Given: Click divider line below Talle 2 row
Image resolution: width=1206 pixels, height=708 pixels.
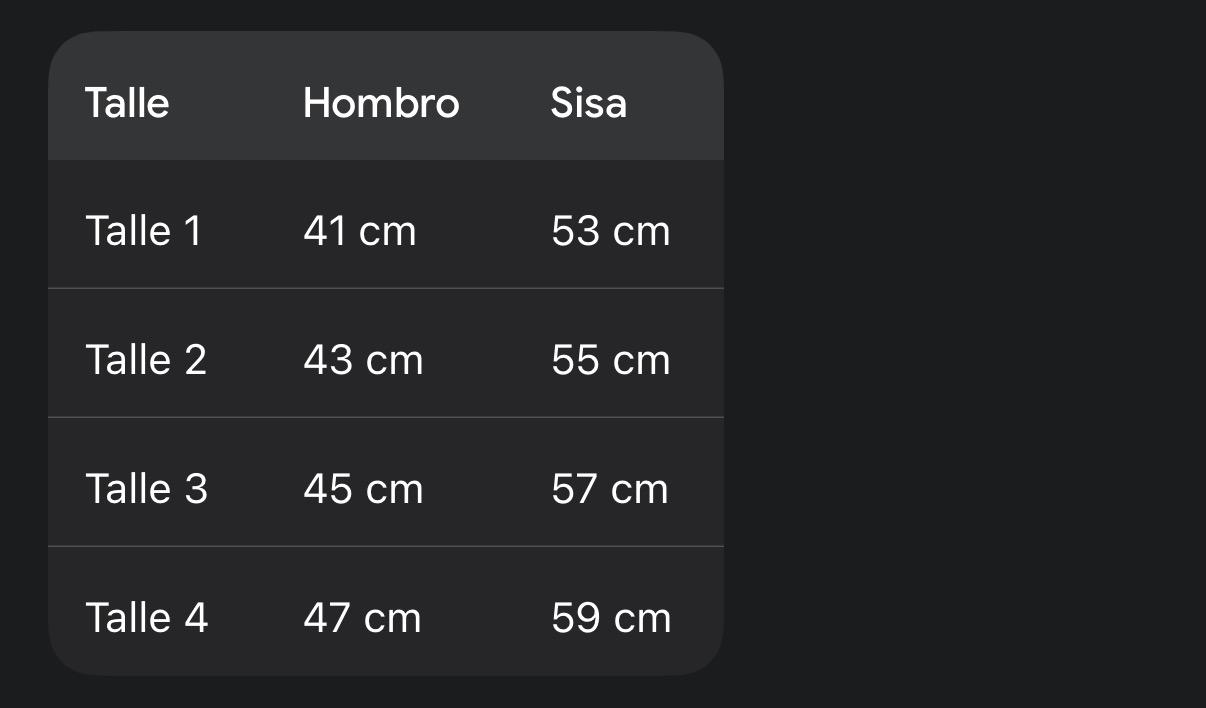Looking at the screenshot, I should pos(385,417).
